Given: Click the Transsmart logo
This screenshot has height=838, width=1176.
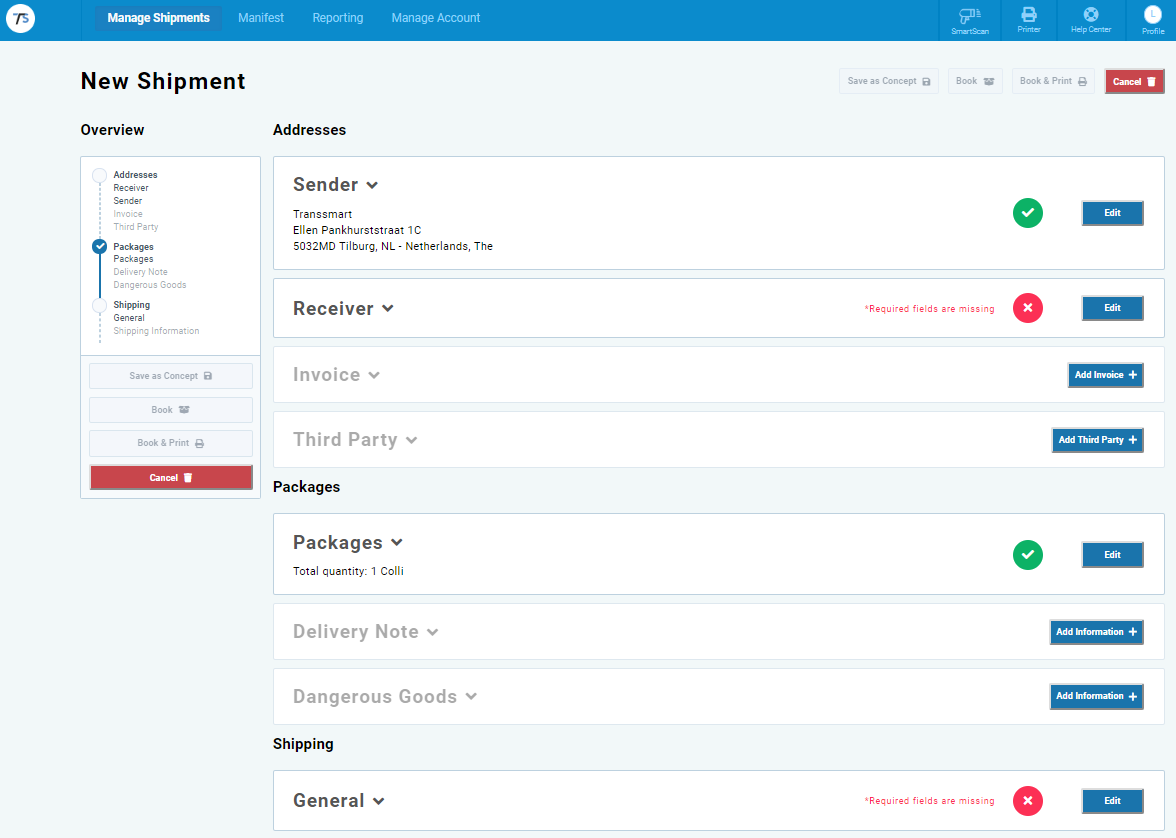Looking at the screenshot, I should pyautogui.click(x=20, y=18).
